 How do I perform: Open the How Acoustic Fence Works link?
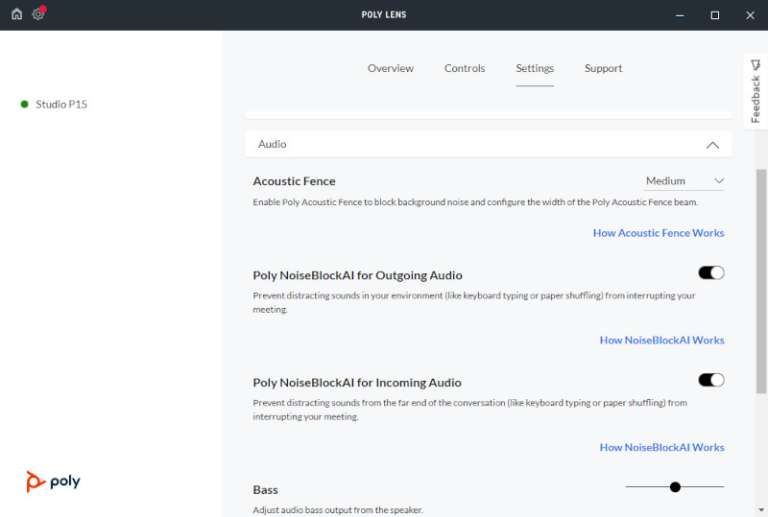658,233
